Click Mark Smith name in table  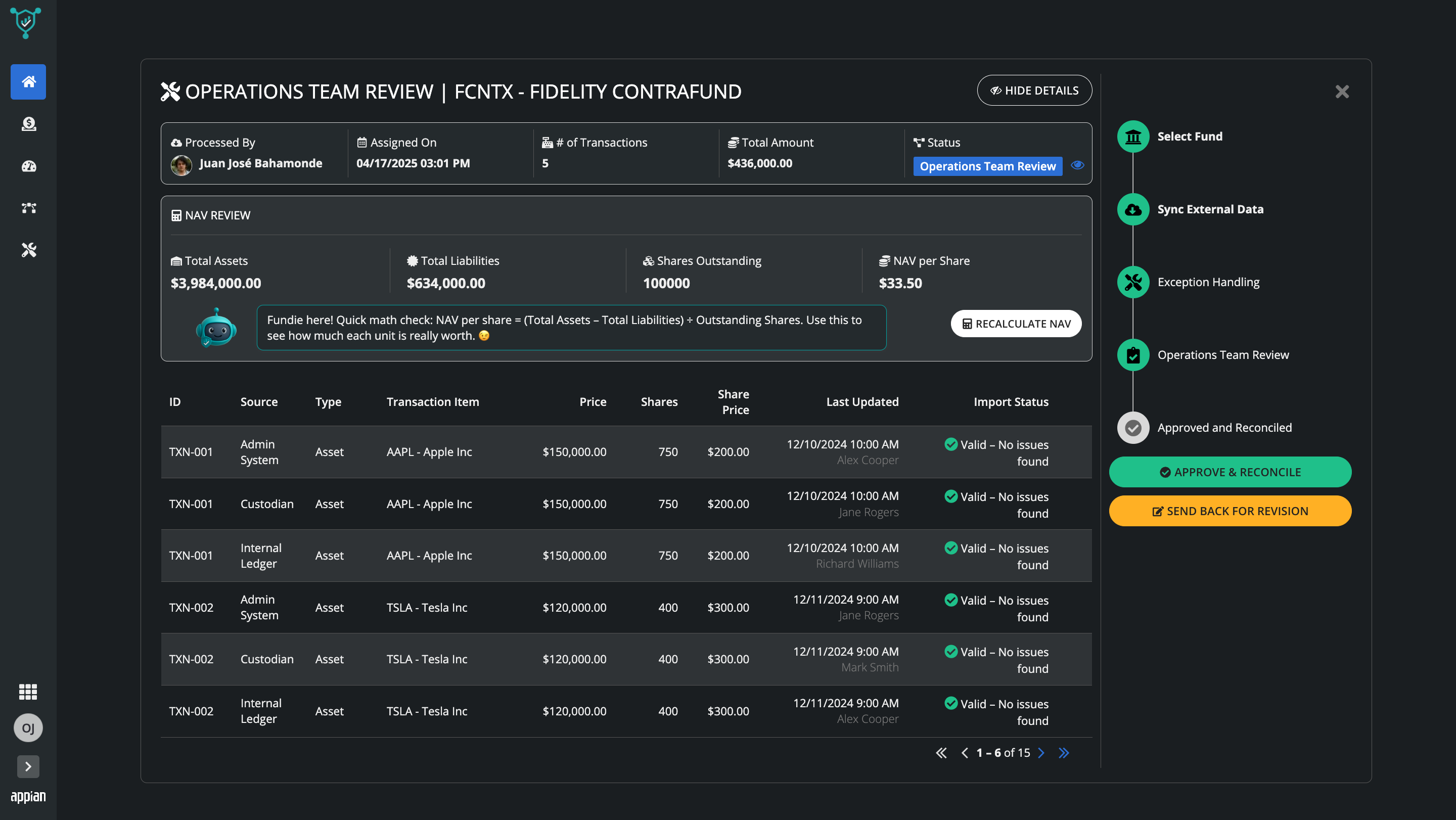tap(870, 667)
